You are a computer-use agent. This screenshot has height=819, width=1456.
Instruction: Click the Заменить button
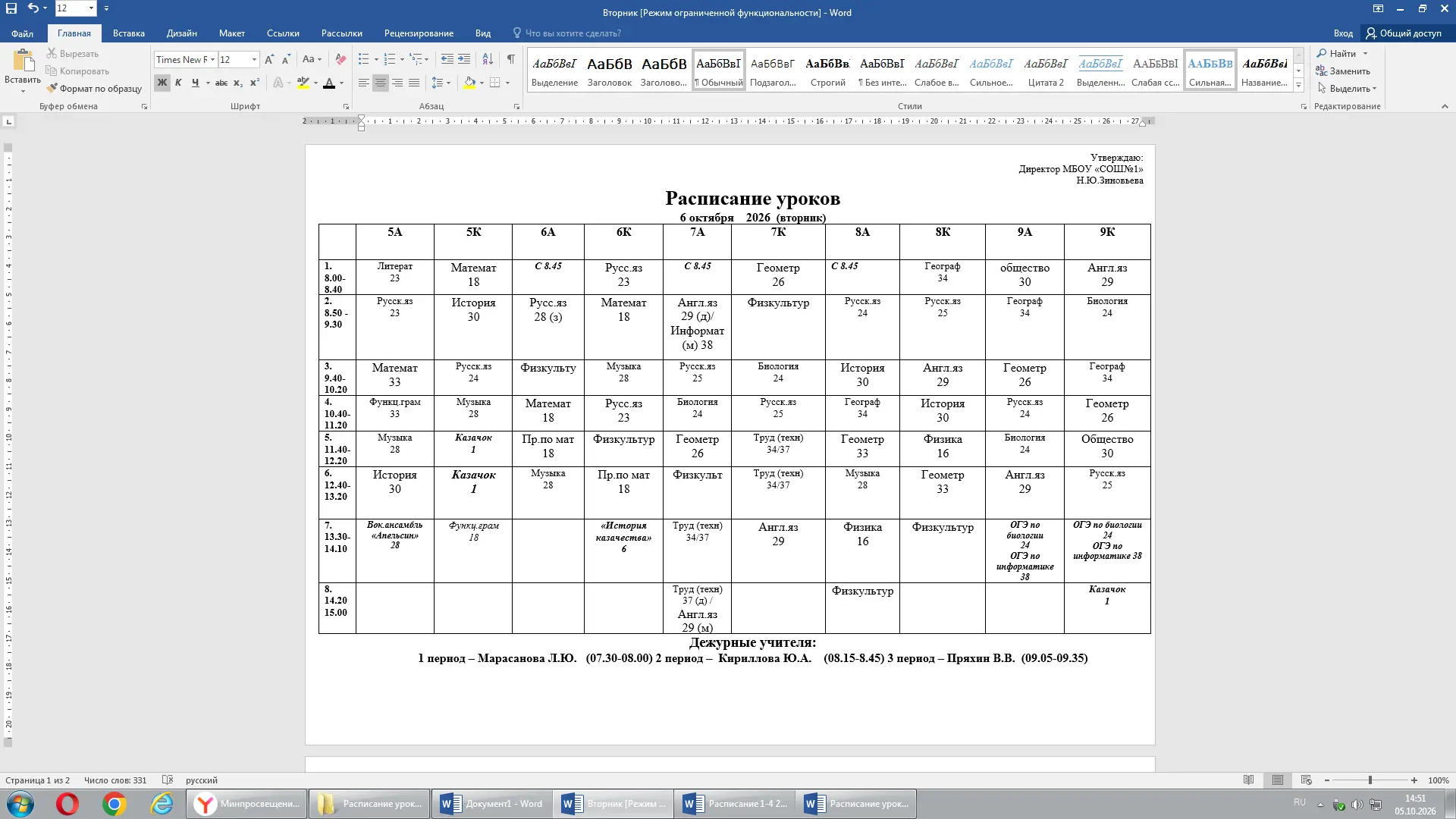point(1343,71)
